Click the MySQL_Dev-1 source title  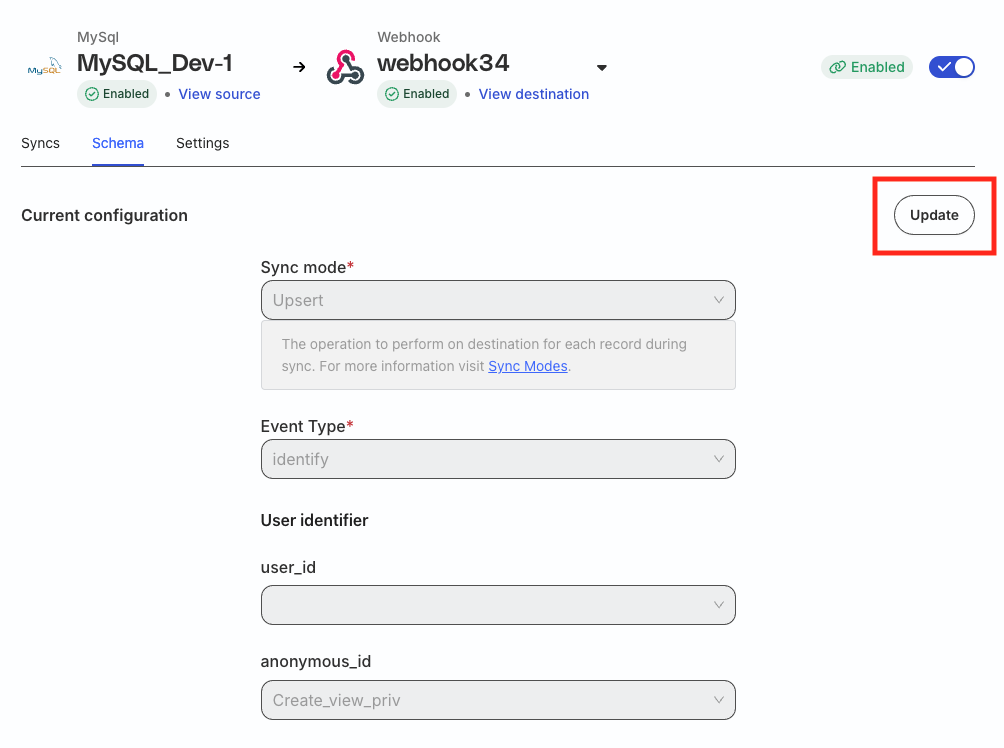(x=154, y=63)
